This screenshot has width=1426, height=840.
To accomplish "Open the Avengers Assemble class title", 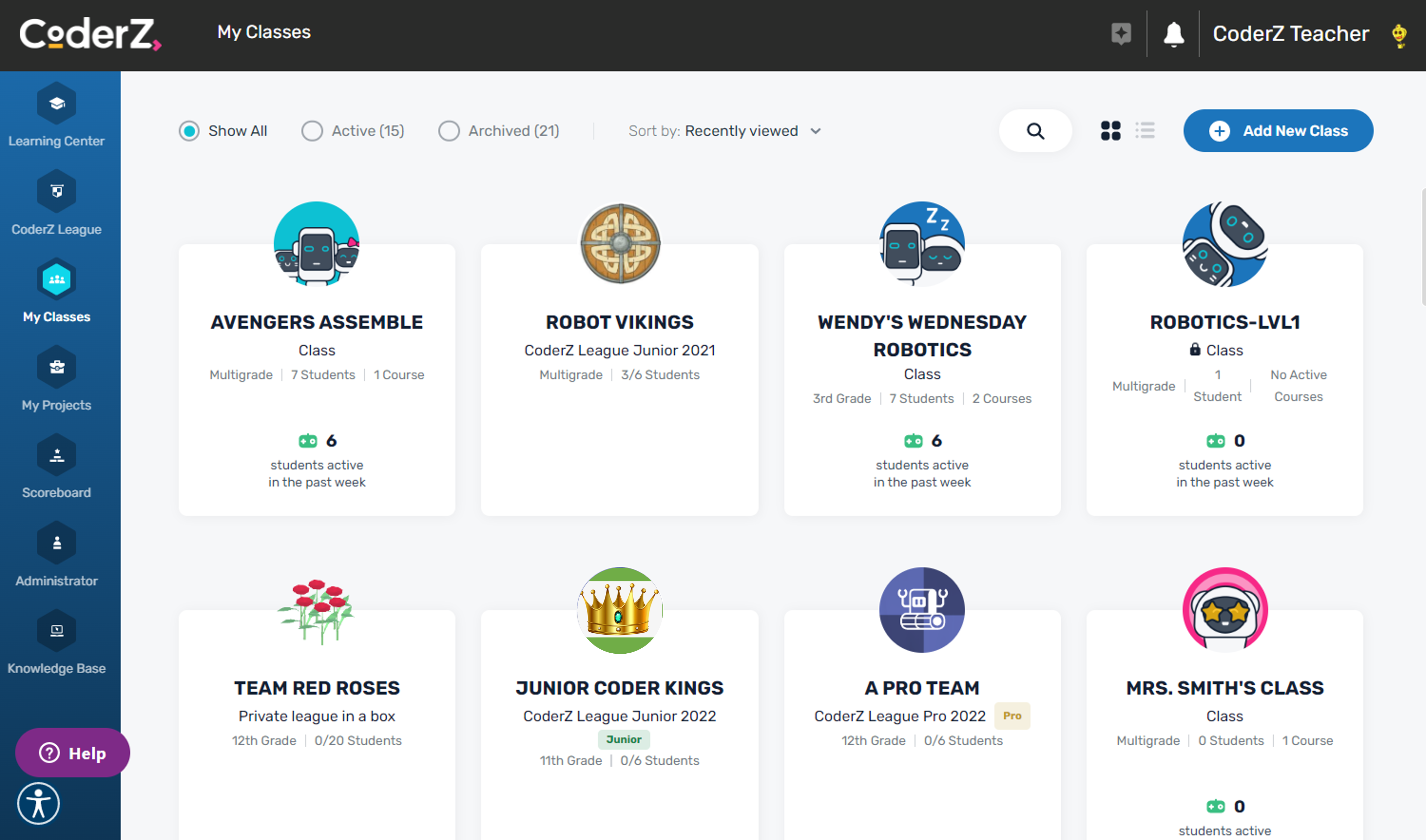I will coord(317,322).
